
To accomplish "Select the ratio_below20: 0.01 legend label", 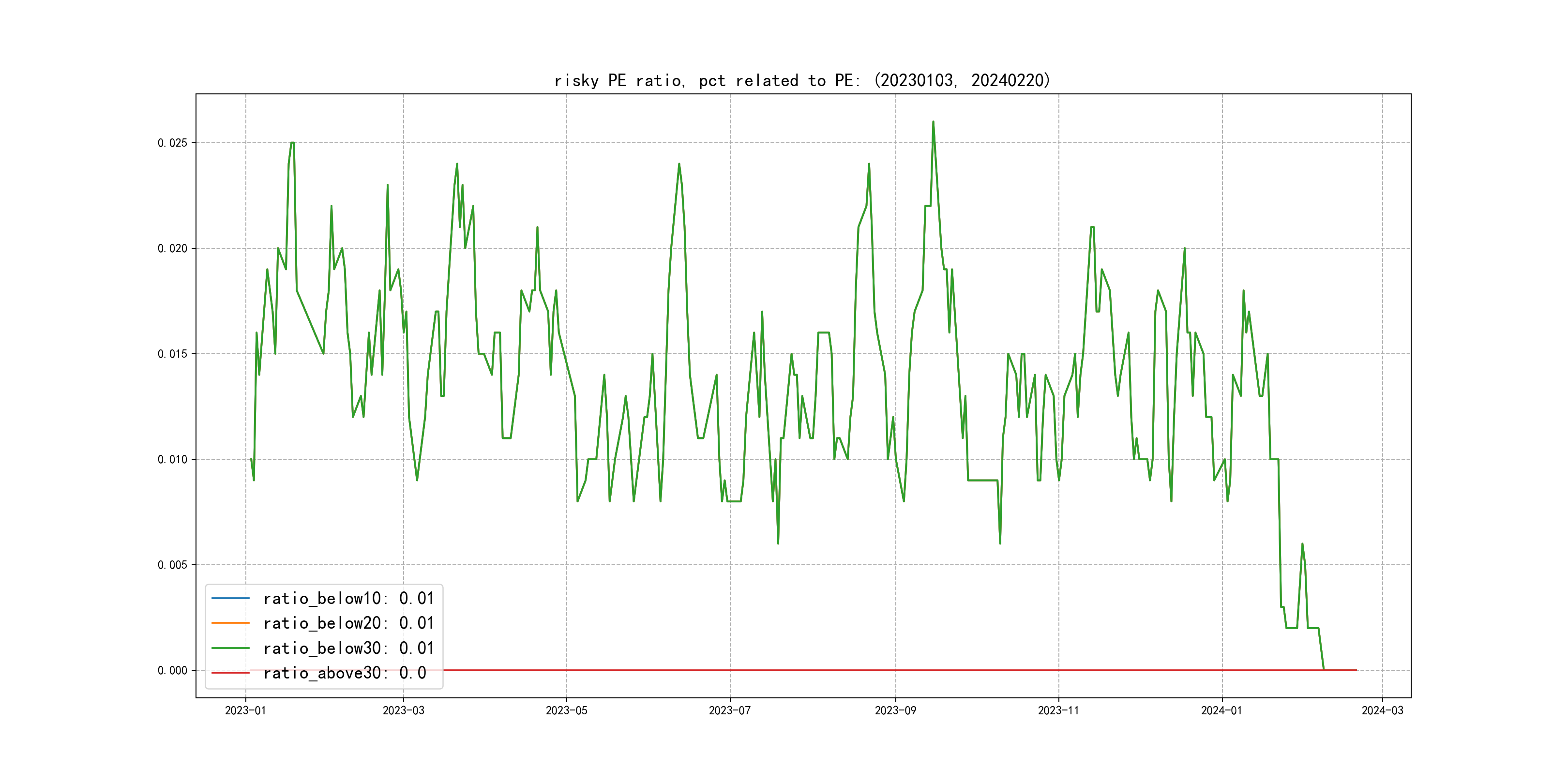I will click(x=348, y=623).
